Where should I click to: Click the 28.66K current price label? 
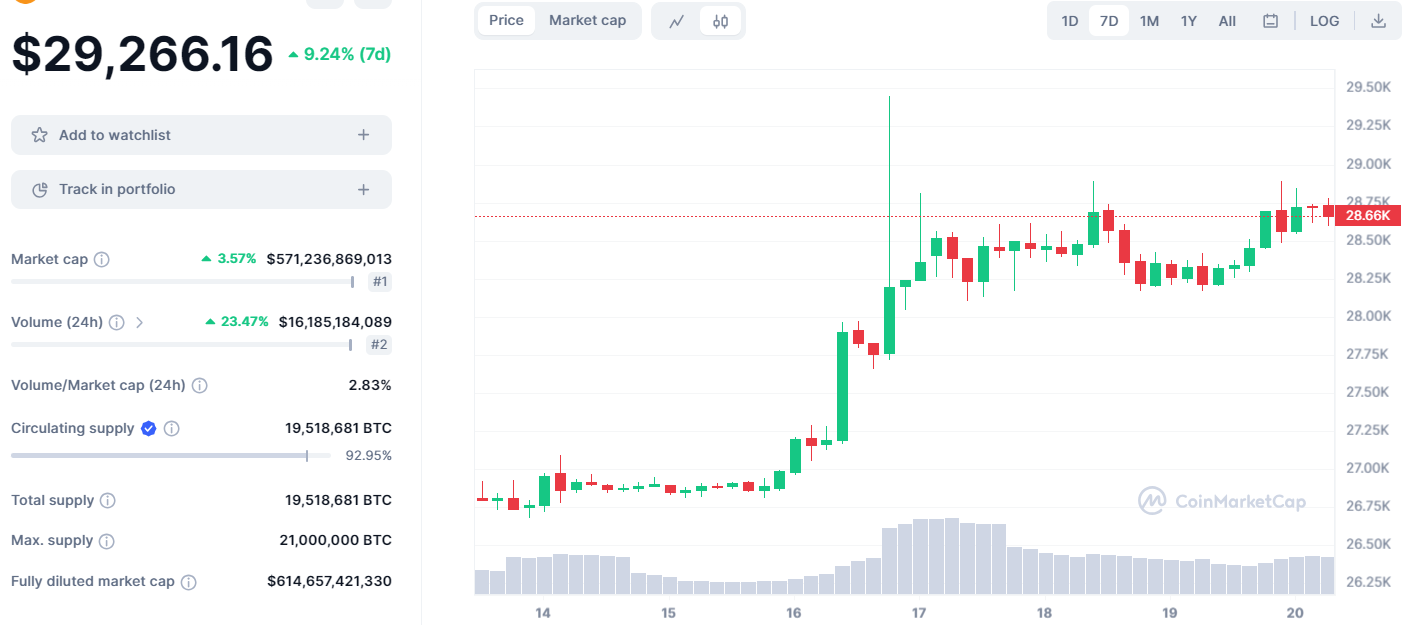(1368, 215)
